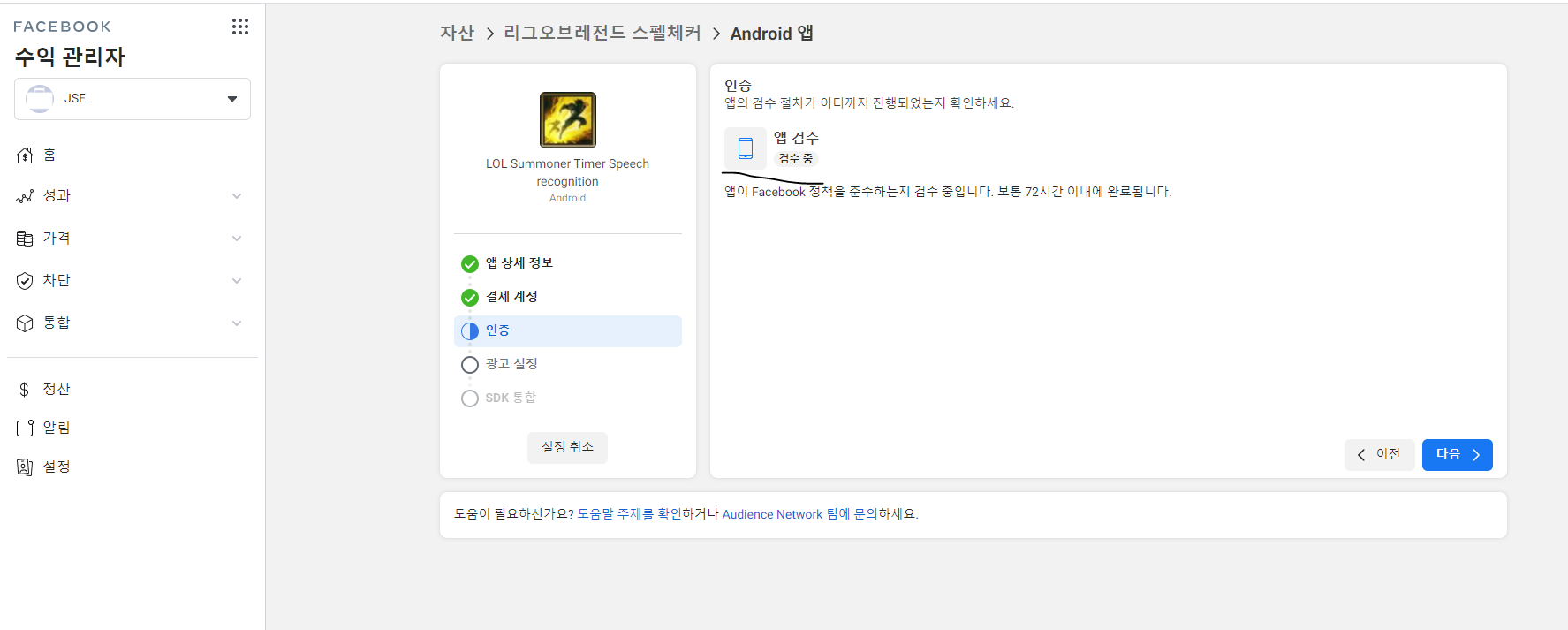Viewport: 1568px width, 630px height.
Task: Click the 성과 performance chart icon
Action: 25,196
